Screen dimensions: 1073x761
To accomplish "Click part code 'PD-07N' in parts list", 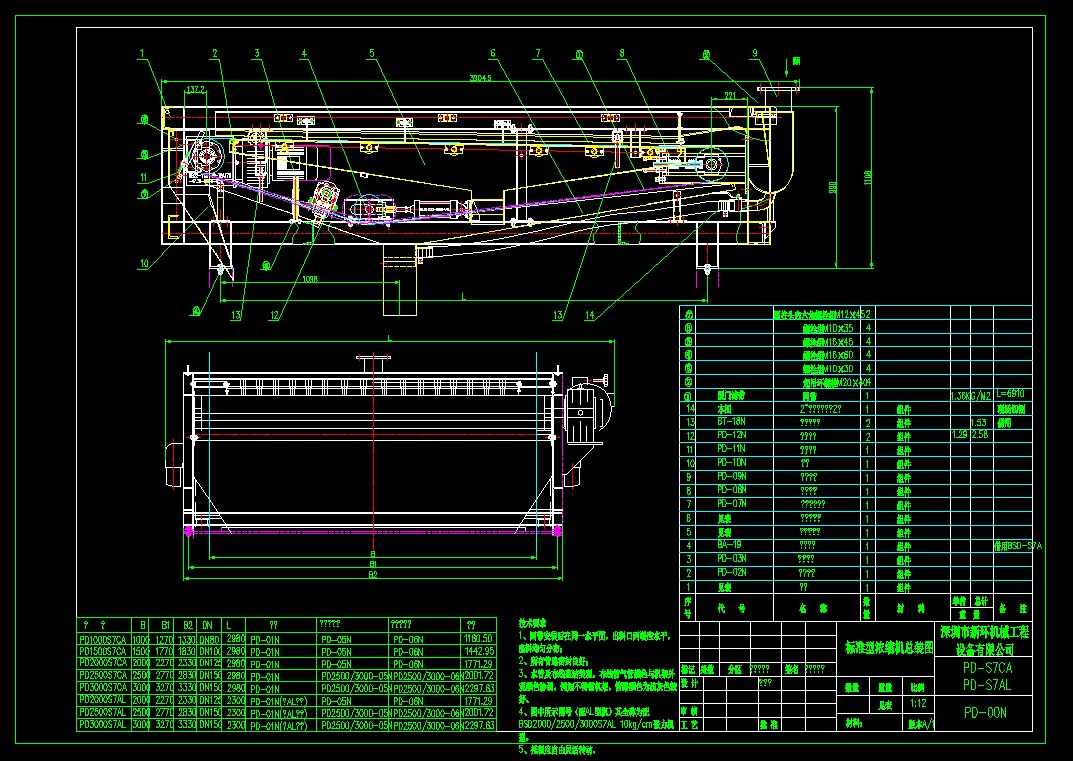I will click(x=732, y=504).
